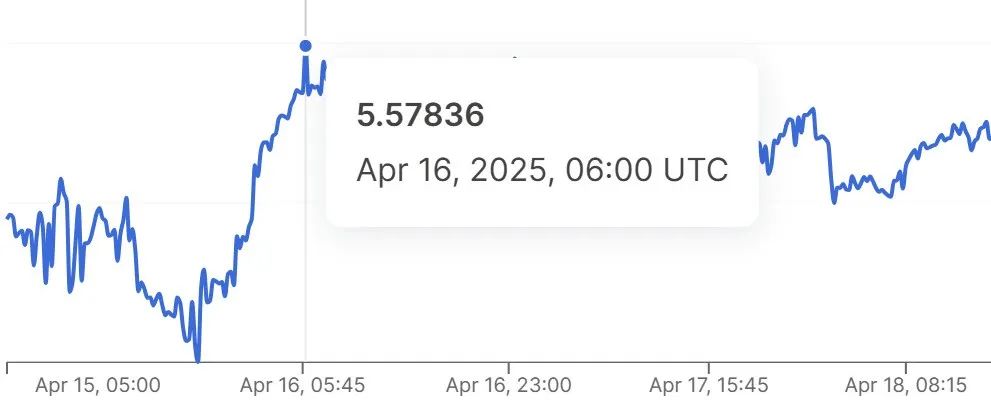
Task: Click the axis tick mark above Apr 16, 23:00
Action: click(509, 368)
